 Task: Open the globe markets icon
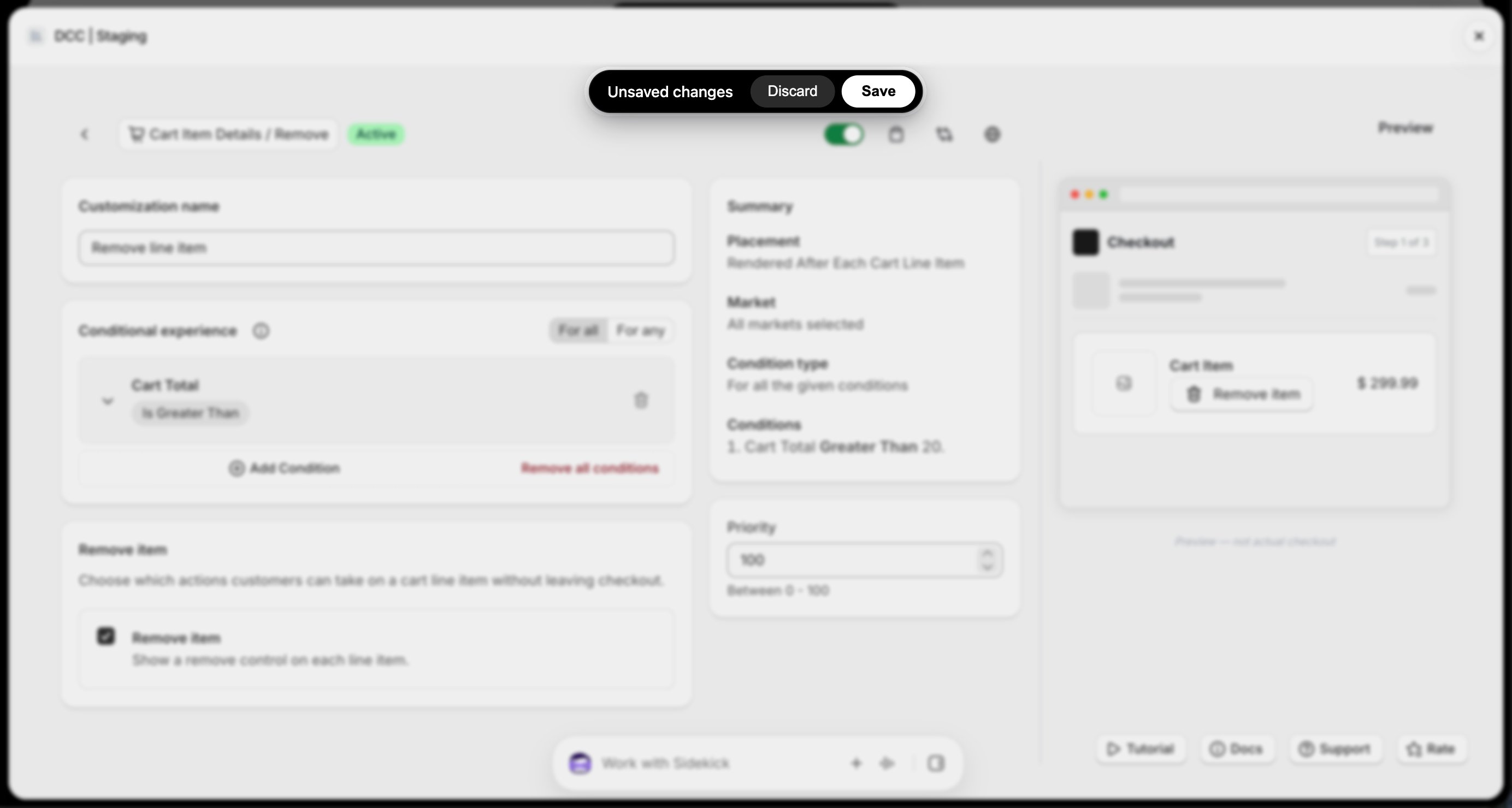tap(992, 134)
